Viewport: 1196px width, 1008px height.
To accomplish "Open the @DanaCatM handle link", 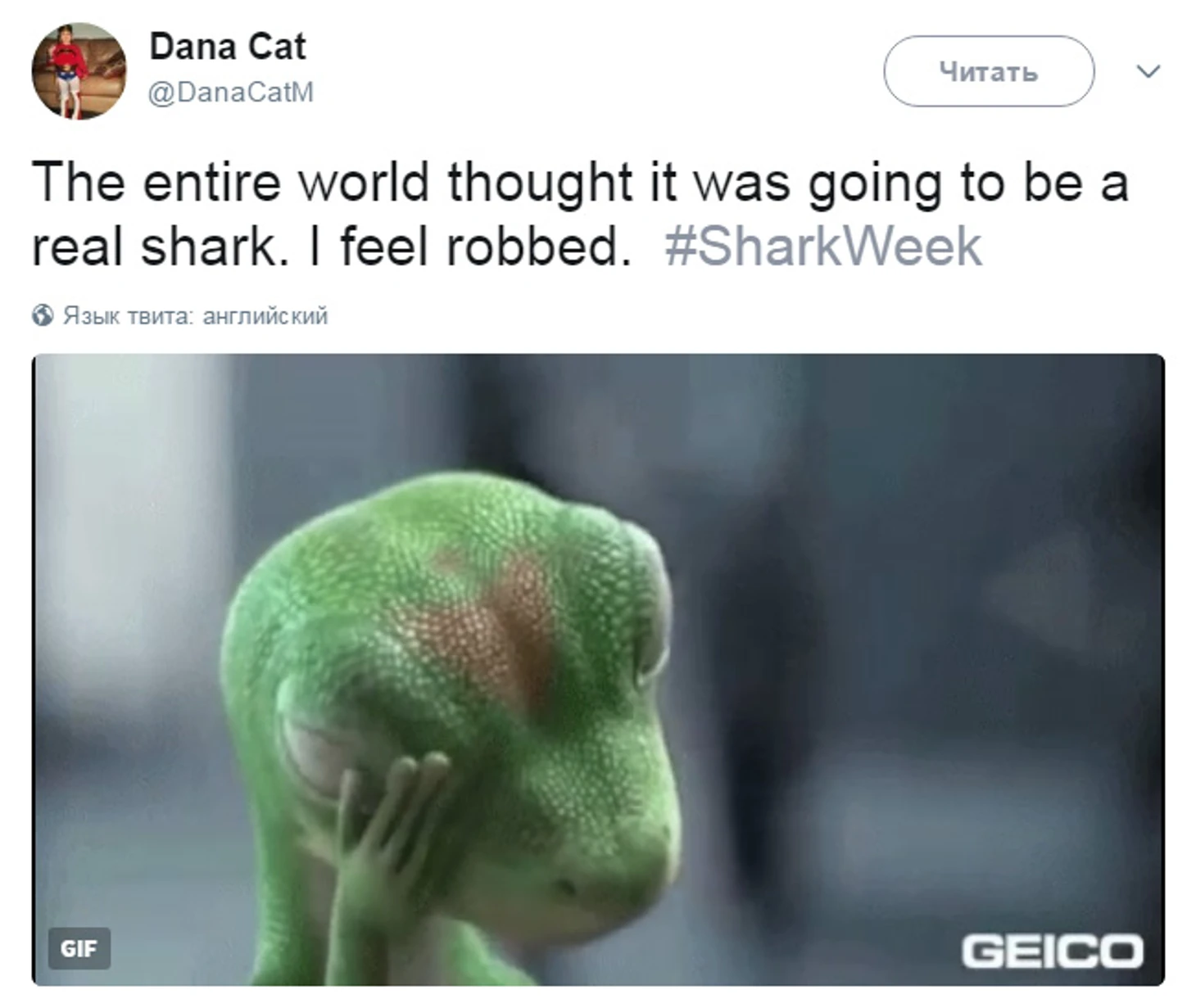I will [x=230, y=92].
